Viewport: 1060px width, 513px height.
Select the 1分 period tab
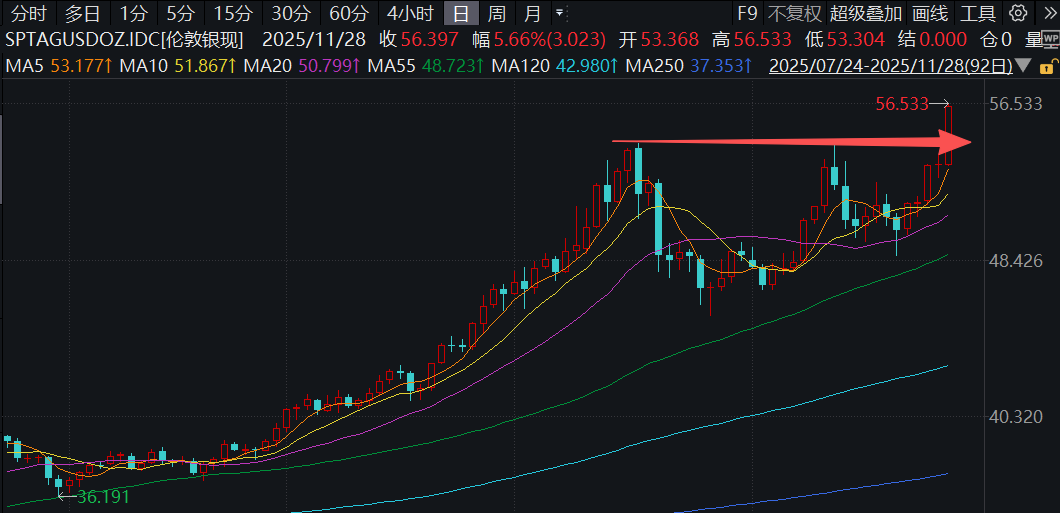click(x=132, y=13)
